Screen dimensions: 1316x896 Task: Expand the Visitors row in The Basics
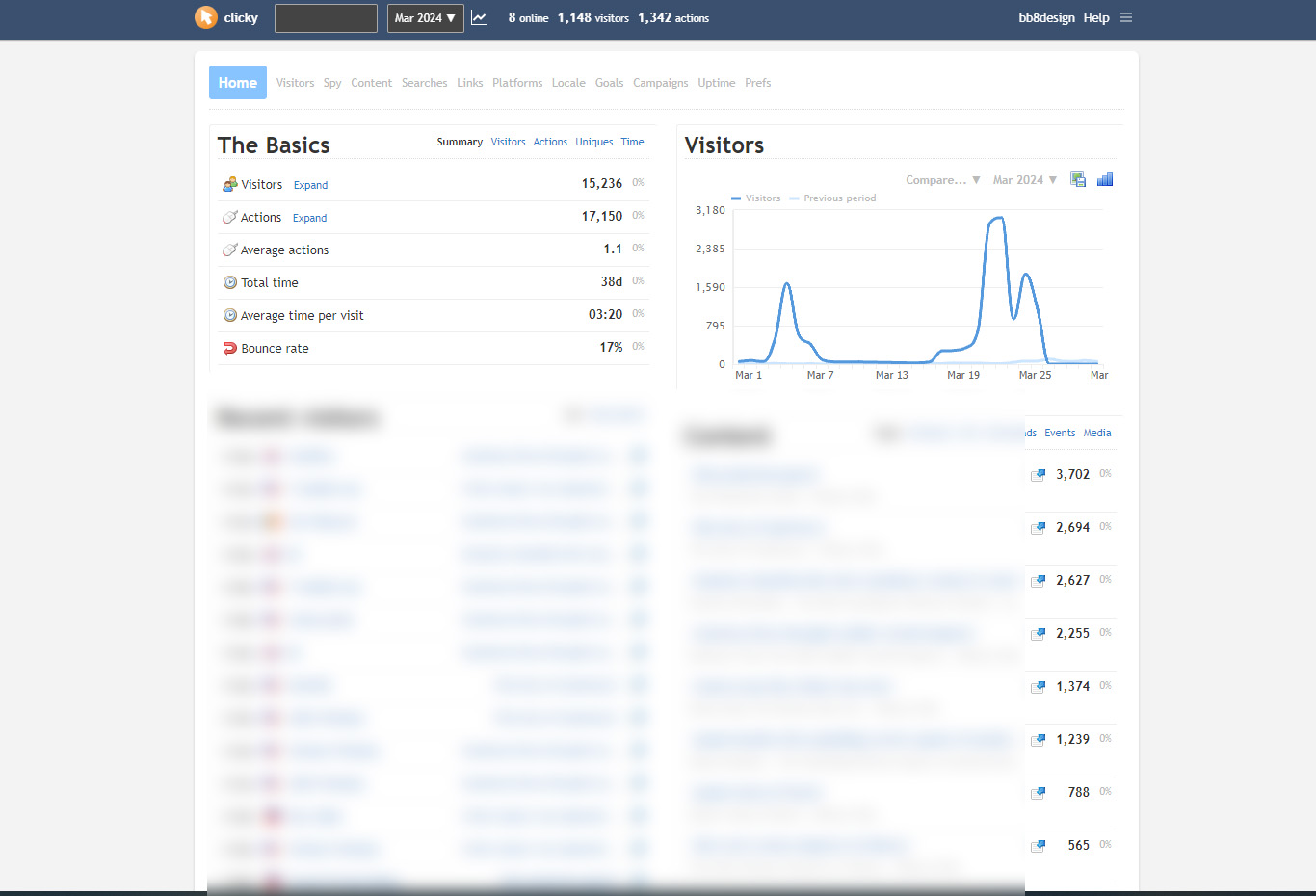(310, 185)
